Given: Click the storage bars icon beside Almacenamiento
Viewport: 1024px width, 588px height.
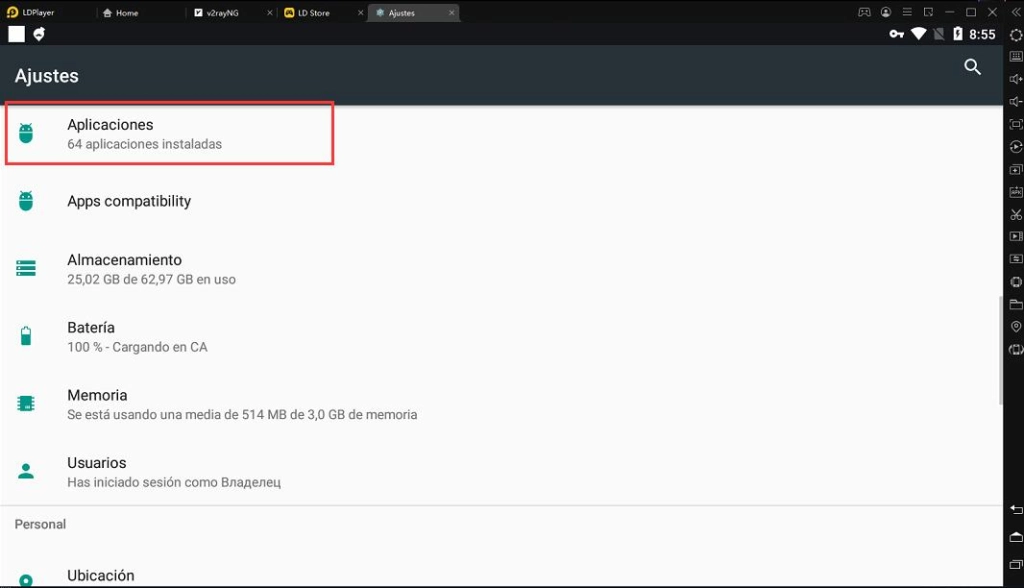Looking at the screenshot, I should tap(26, 269).
